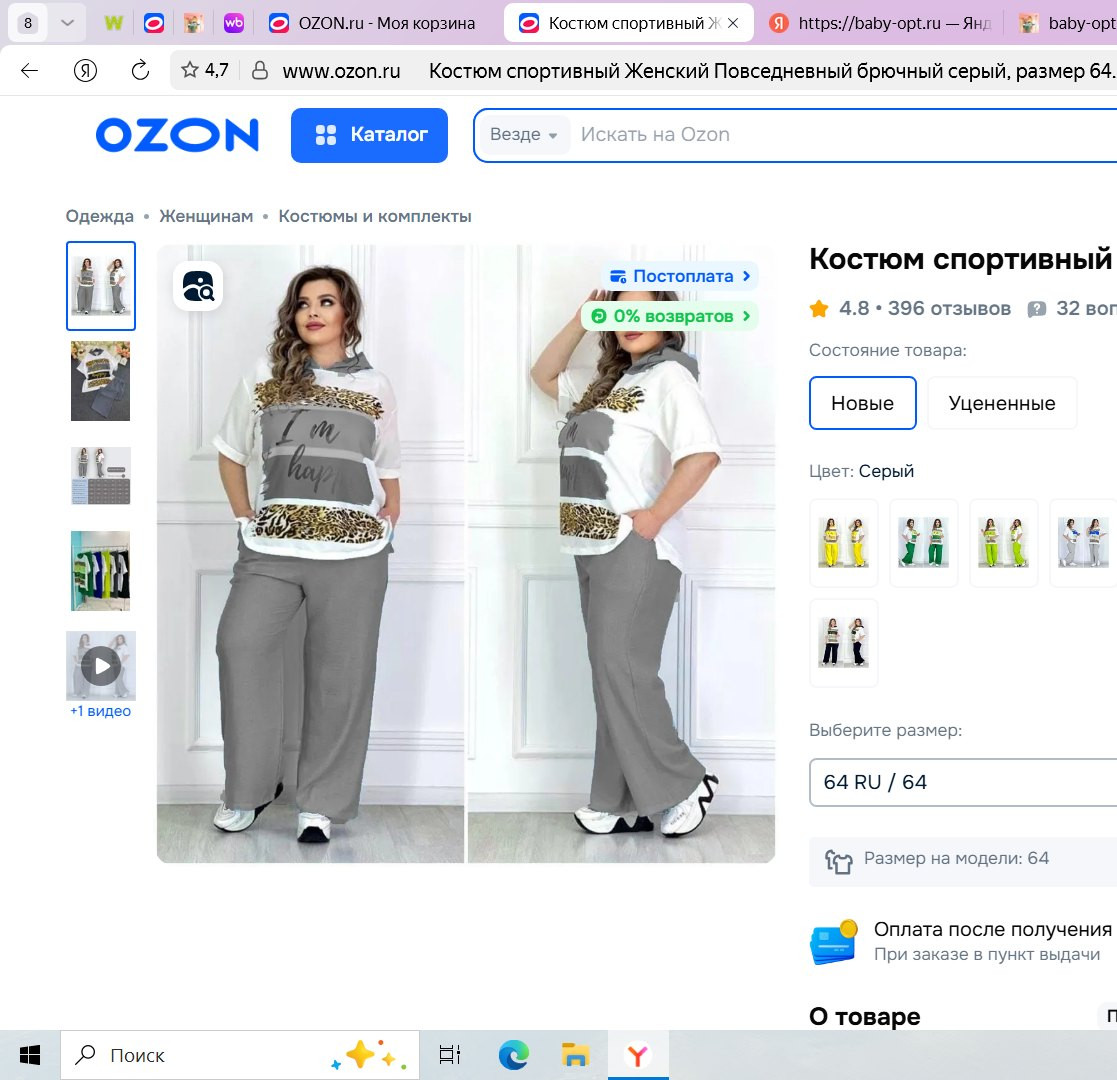Open the 64 RU / 64 size selector
This screenshot has width=1117, height=1080.
963,782
